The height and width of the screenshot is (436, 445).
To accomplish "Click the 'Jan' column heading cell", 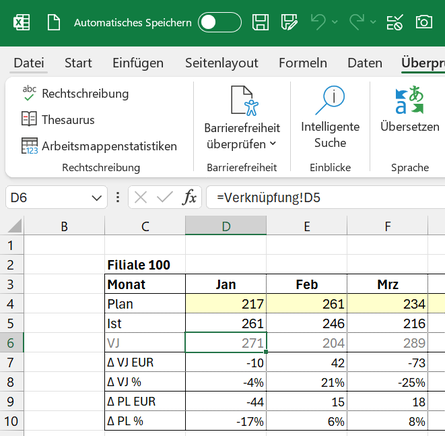I will 226,284.
